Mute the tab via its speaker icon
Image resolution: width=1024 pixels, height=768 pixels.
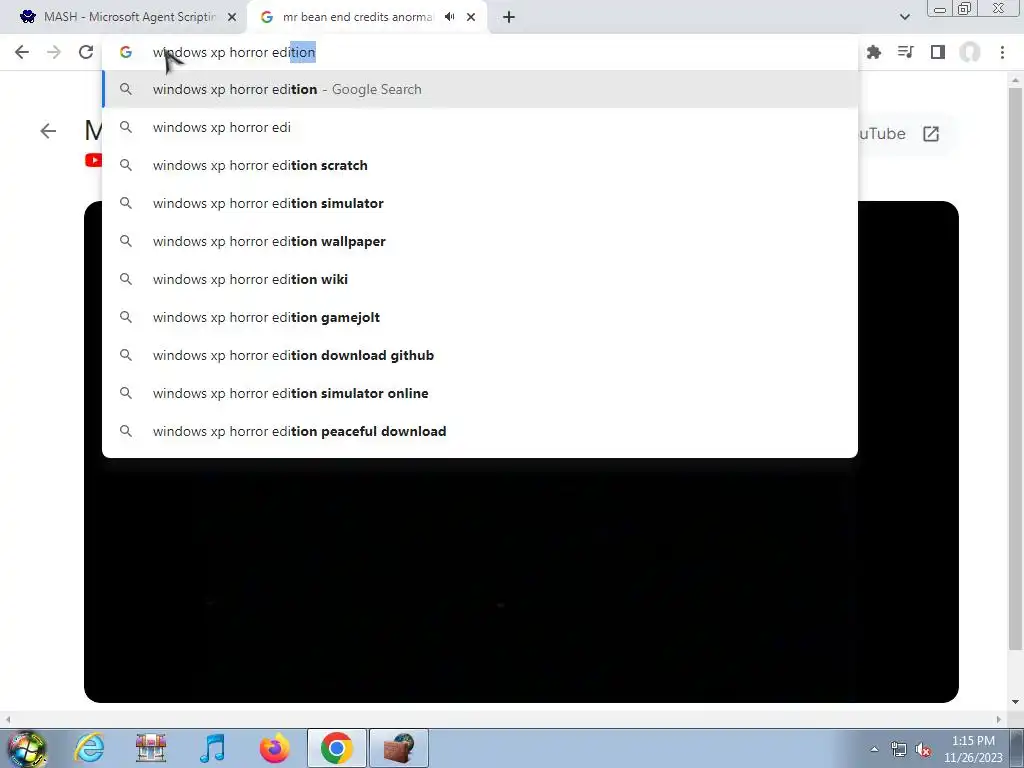pyautogui.click(x=449, y=17)
